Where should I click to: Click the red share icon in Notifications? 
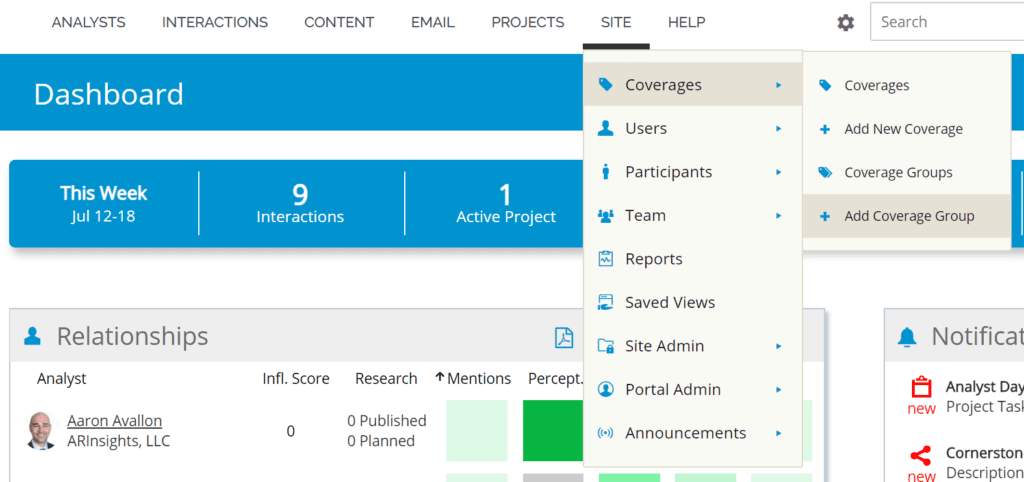point(921,455)
